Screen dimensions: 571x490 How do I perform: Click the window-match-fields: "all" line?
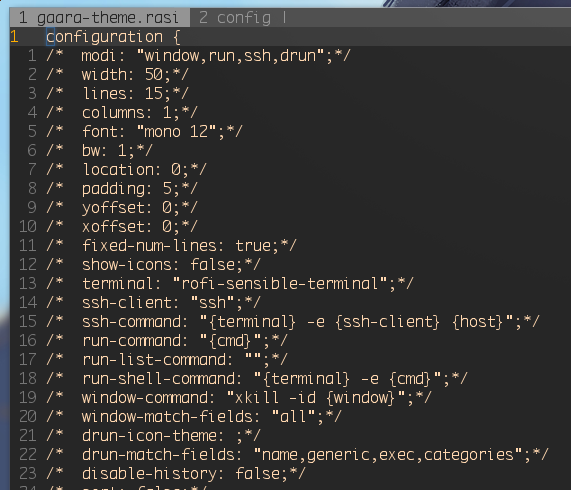click(x=194, y=416)
